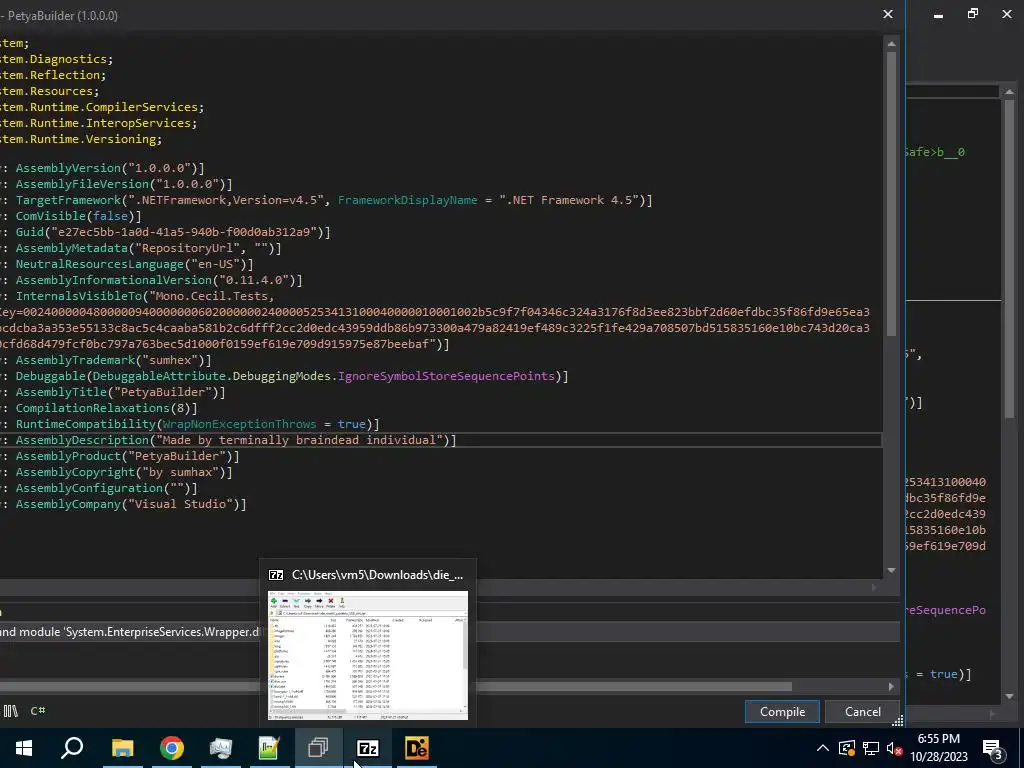
Task: Open the system monitor graph app in taskbar
Action: [x=221, y=748]
